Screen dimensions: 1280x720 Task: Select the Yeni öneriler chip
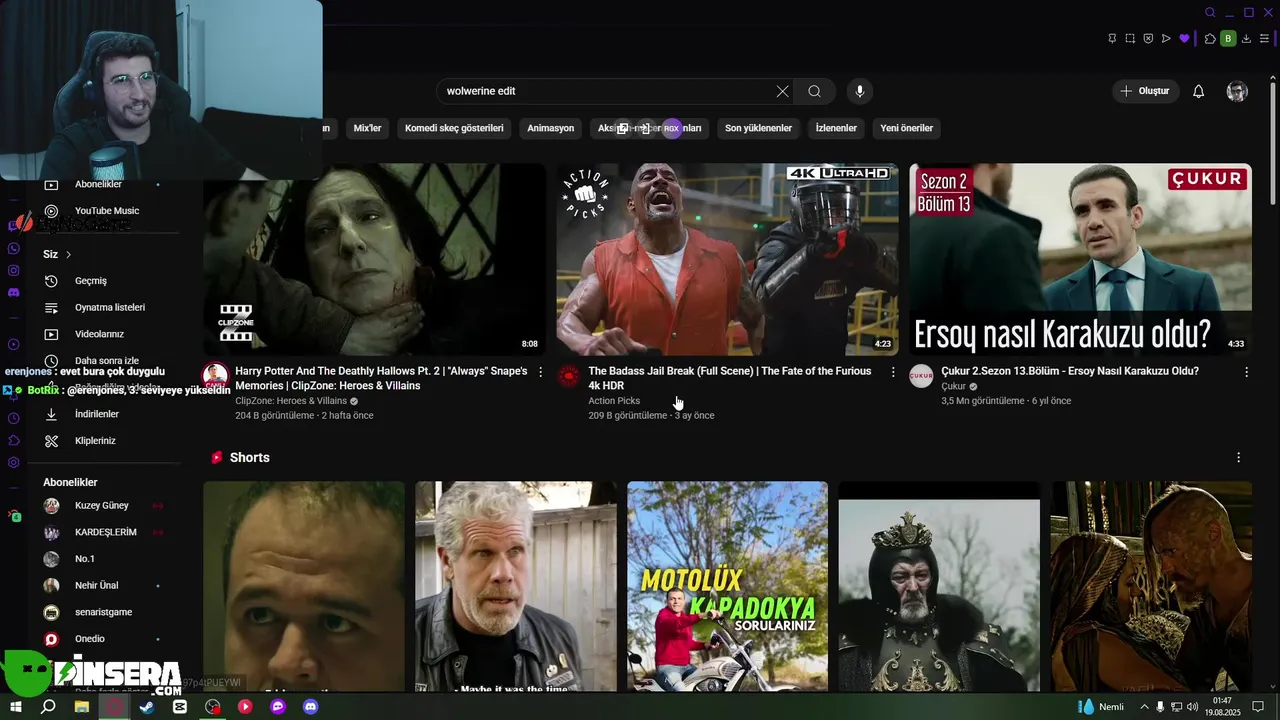tap(906, 128)
